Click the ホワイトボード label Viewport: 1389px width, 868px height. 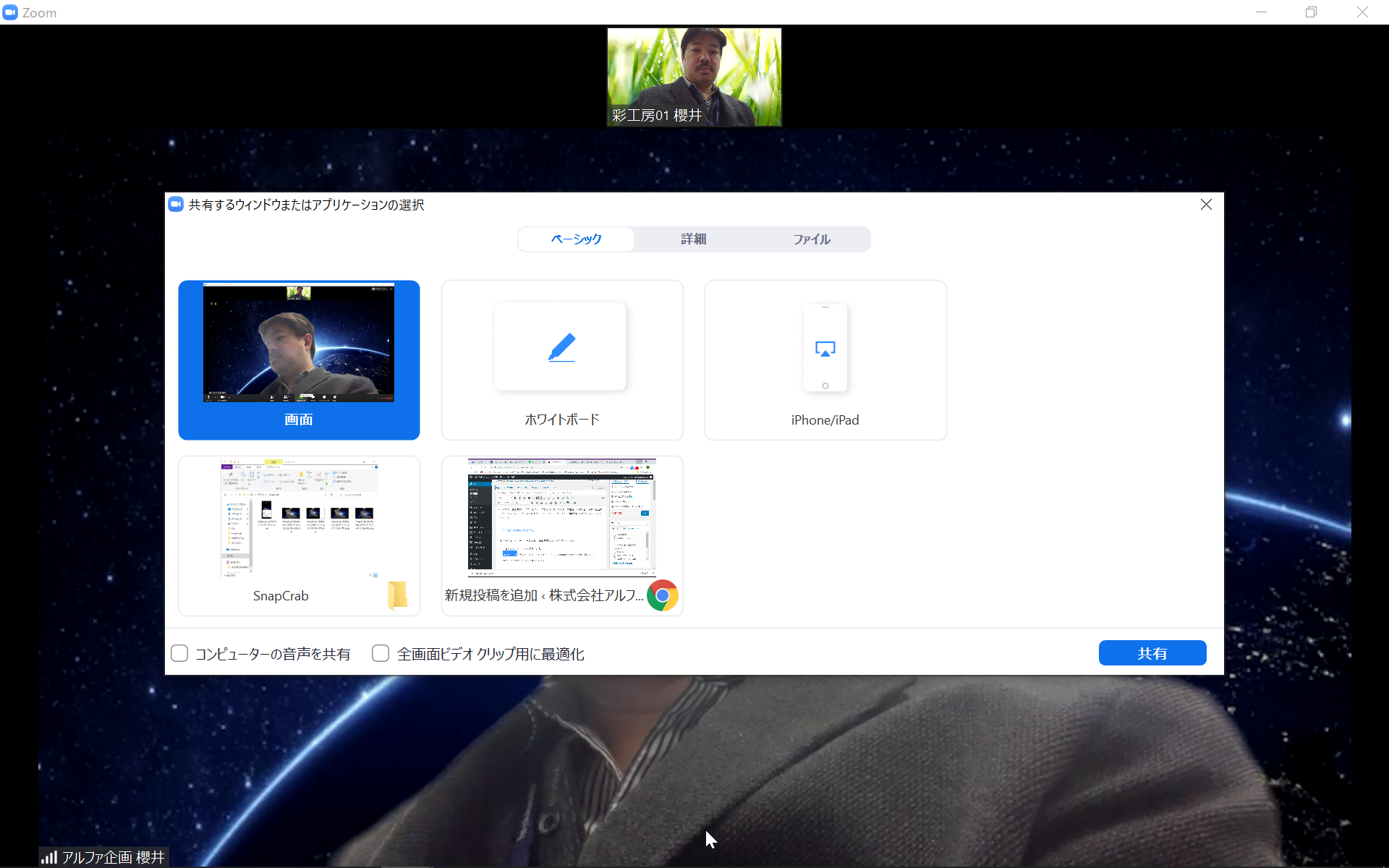[x=562, y=420]
